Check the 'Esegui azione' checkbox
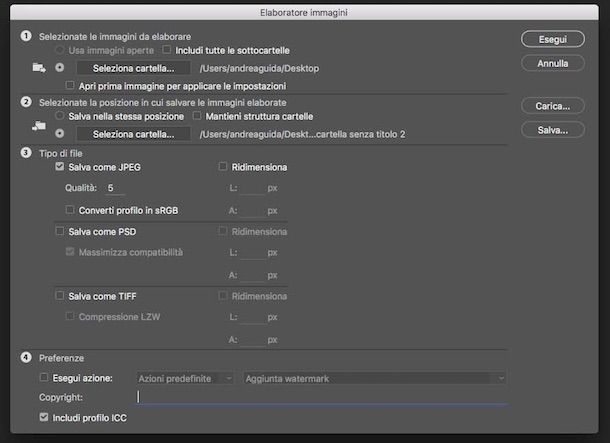610x443 pixels. 44,377
